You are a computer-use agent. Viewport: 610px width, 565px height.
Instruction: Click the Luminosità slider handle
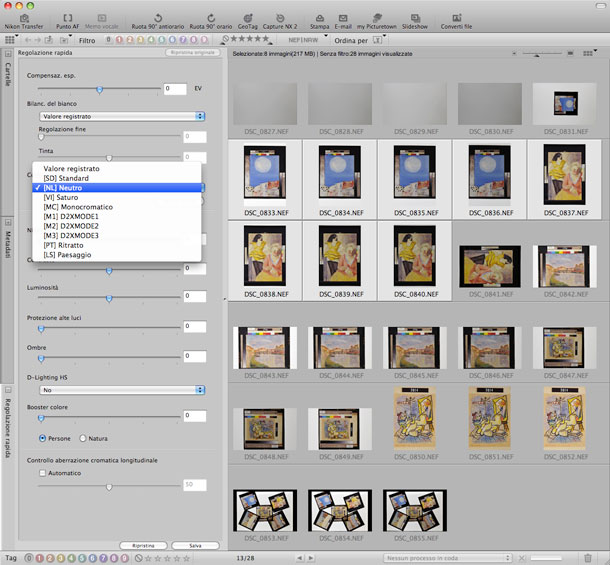109,298
